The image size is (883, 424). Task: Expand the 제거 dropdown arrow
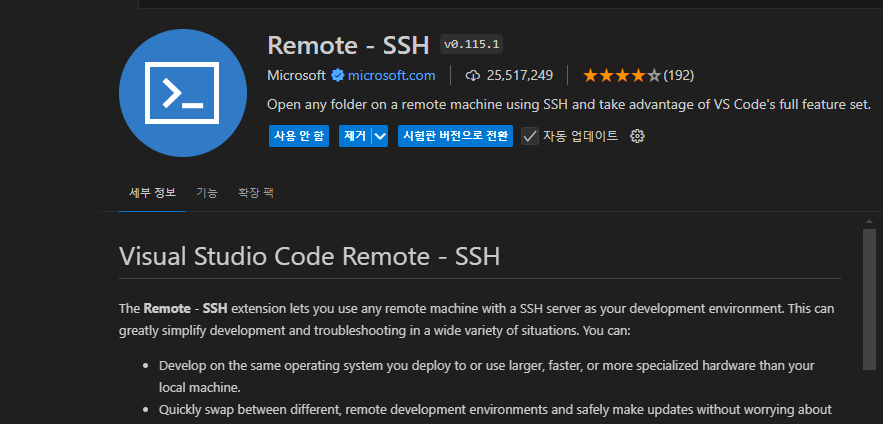point(380,136)
